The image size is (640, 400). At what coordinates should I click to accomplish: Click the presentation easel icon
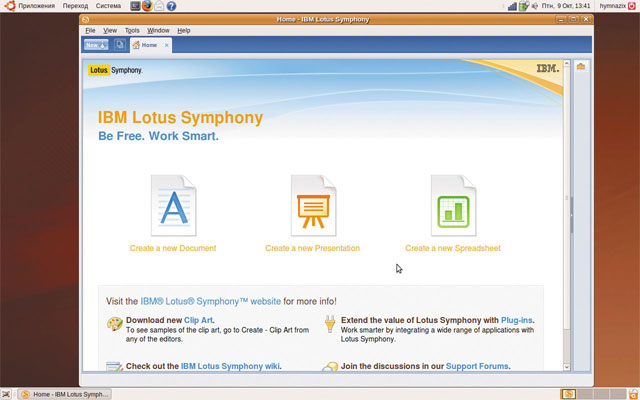(x=313, y=205)
